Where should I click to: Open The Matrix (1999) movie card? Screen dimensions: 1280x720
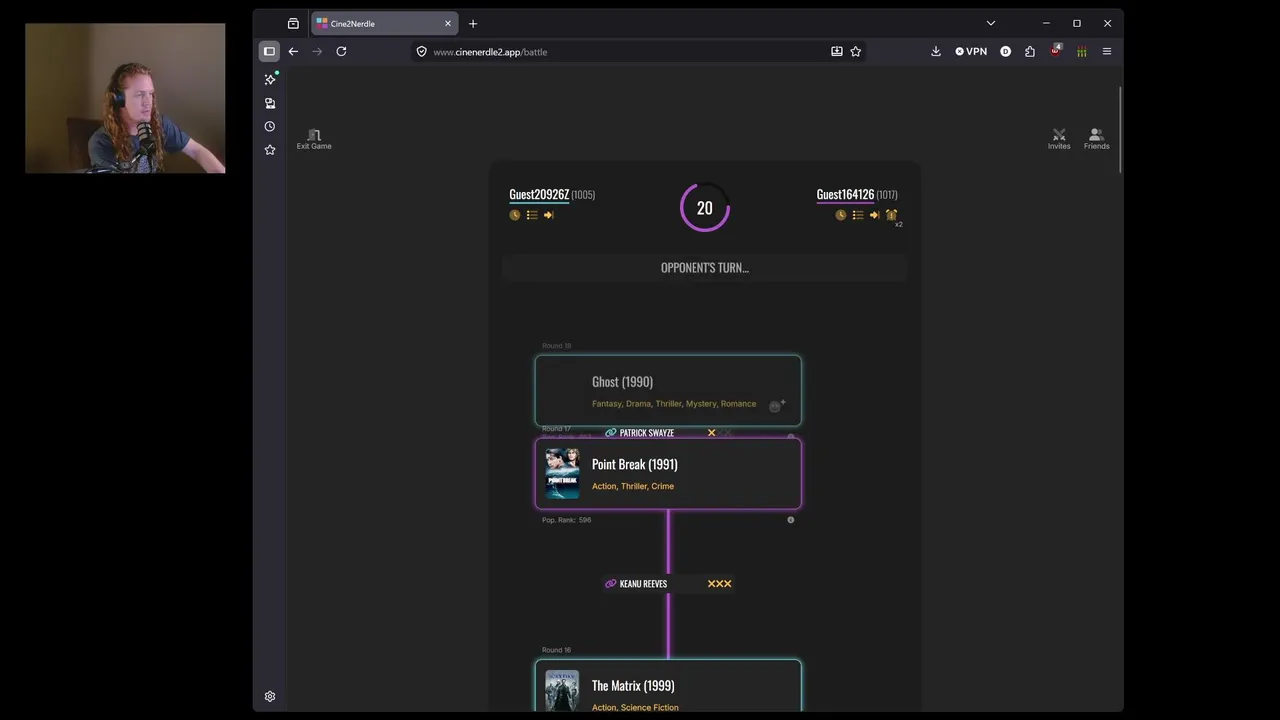(x=668, y=686)
